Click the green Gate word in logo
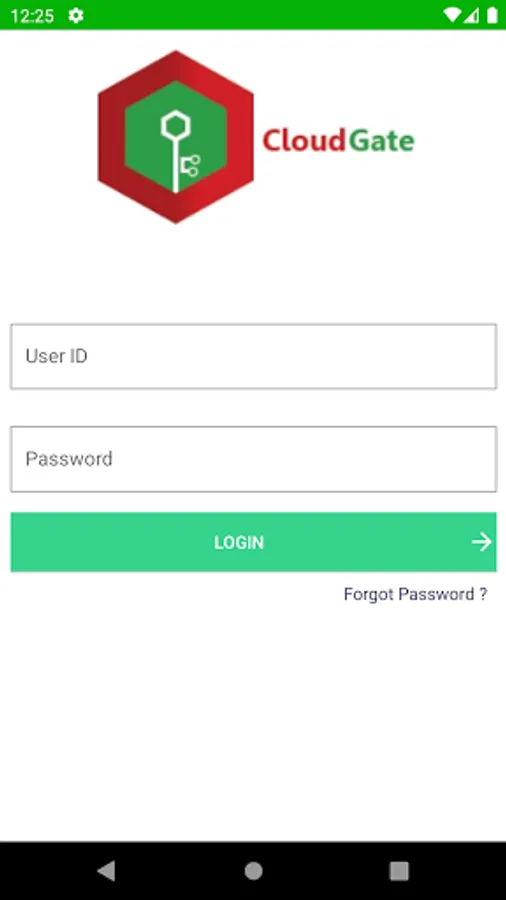This screenshot has height=900, width=506. click(381, 141)
